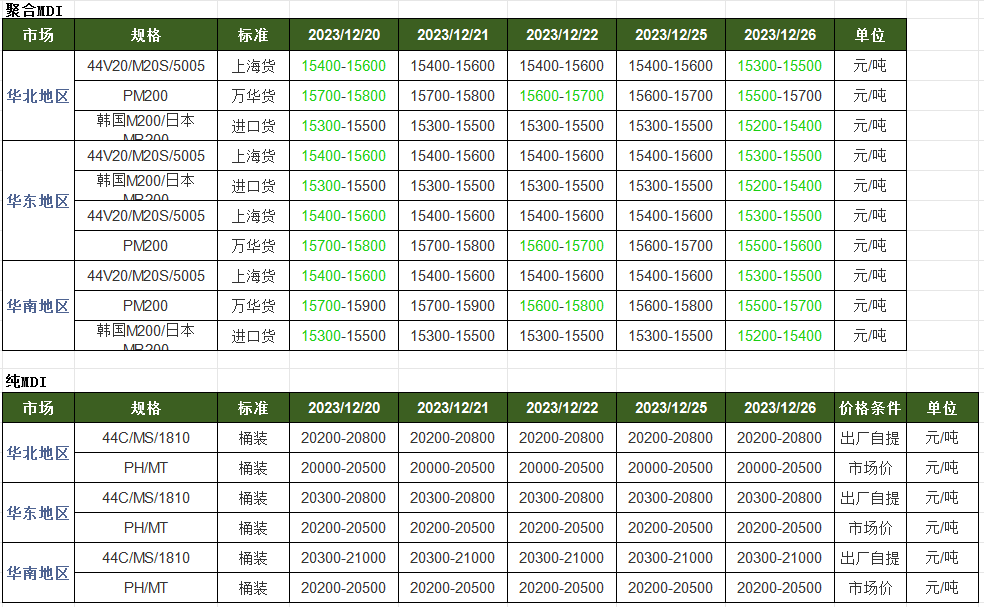Screen dimensions: 984x607
Task: Select the PH/MT spec cell in 华东地区
Action: pyautogui.click(x=146, y=528)
